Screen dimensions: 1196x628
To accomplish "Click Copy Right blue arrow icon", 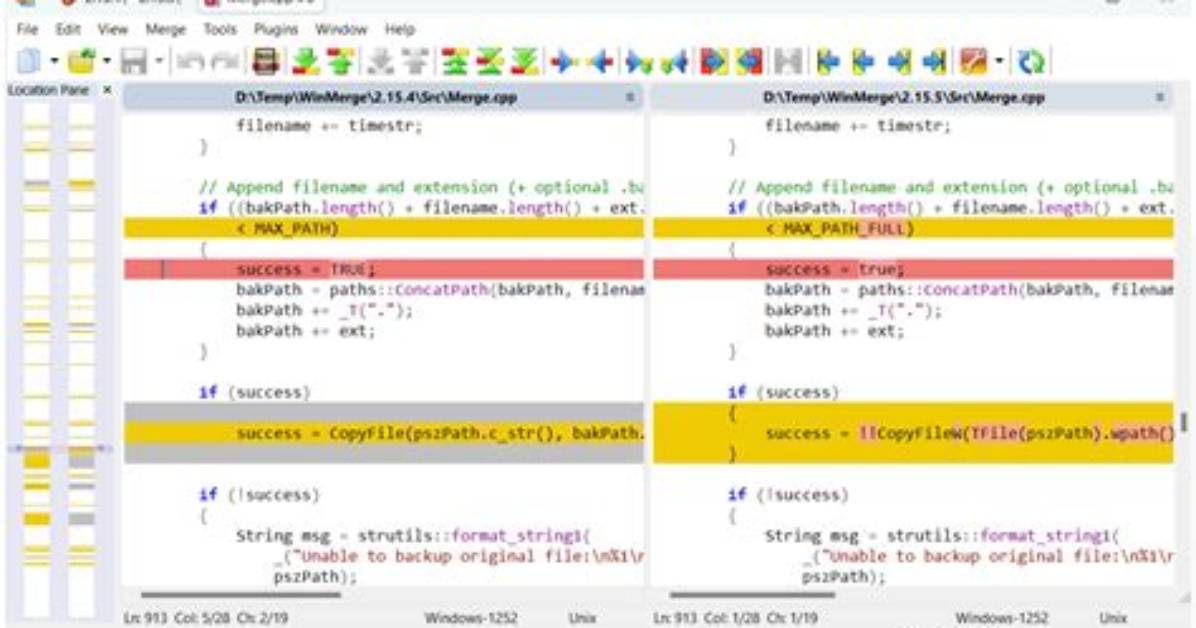I will click(x=564, y=61).
